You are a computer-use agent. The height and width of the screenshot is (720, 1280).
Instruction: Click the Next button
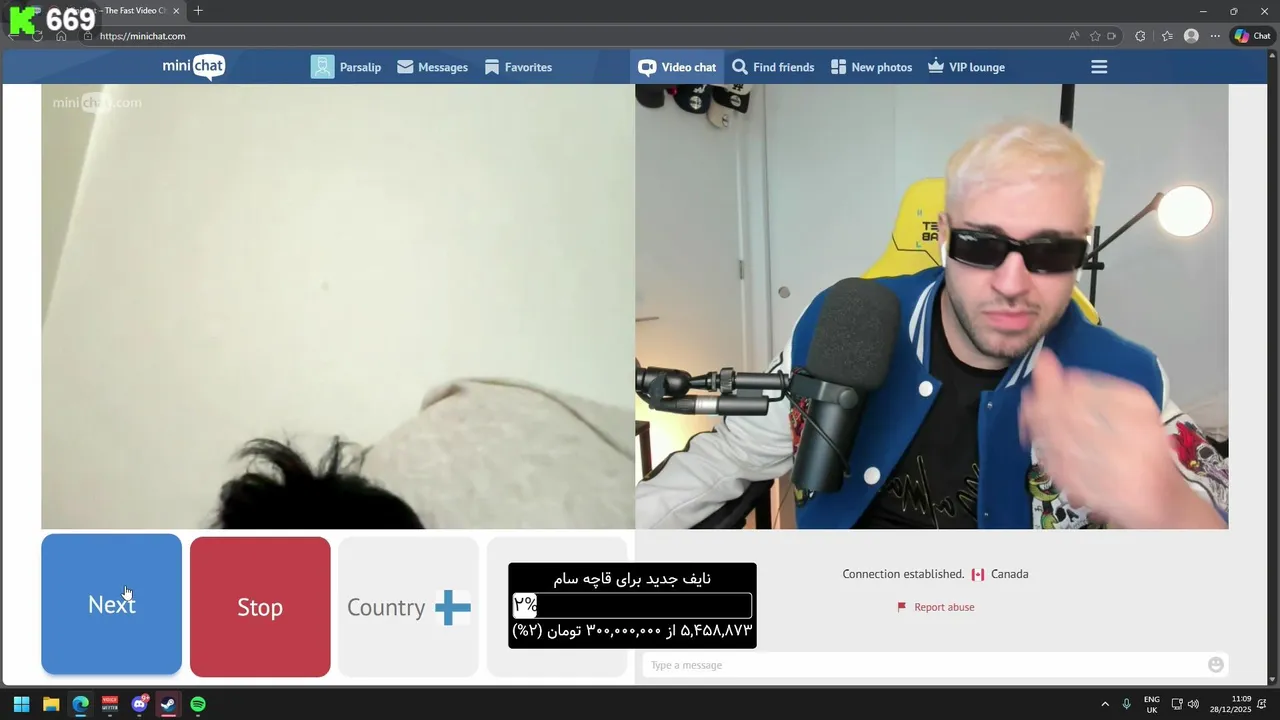coord(111,605)
